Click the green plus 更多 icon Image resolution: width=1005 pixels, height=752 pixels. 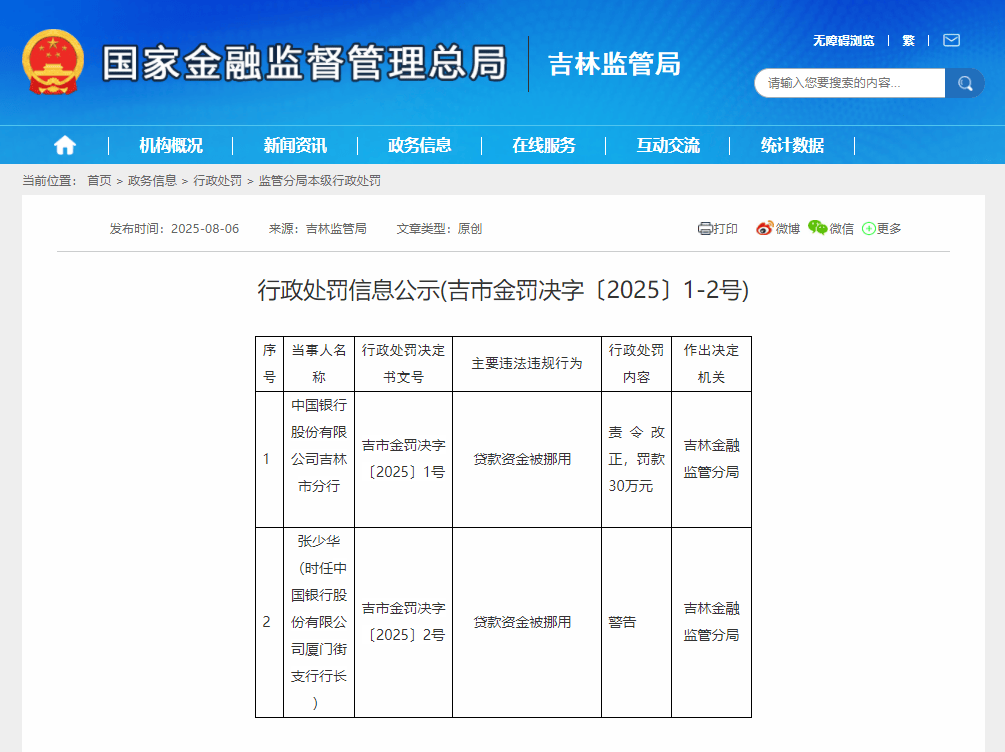click(x=868, y=229)
